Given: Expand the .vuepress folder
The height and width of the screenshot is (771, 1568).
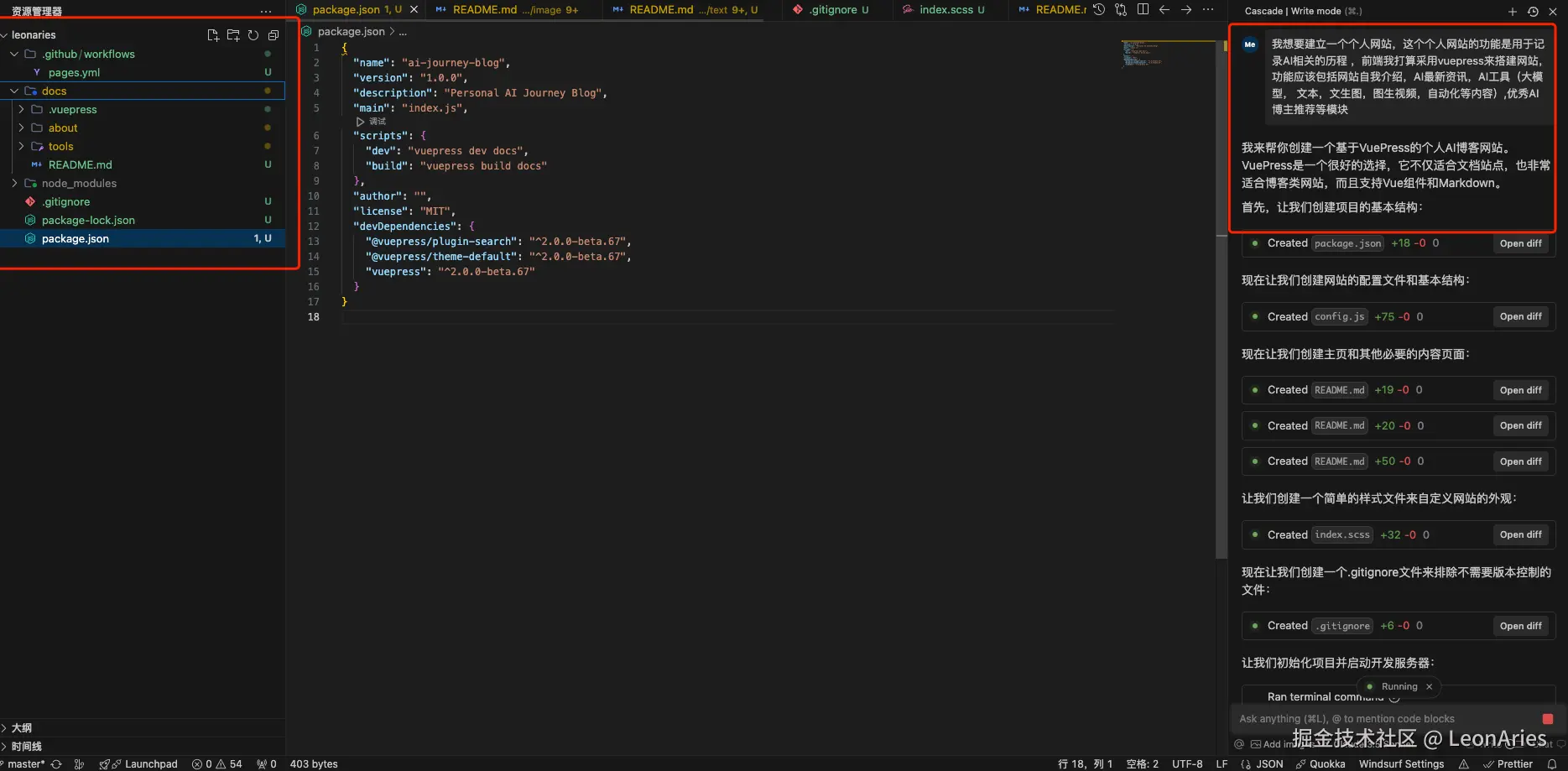Looking at the screenshot, I should coord(21,109).
